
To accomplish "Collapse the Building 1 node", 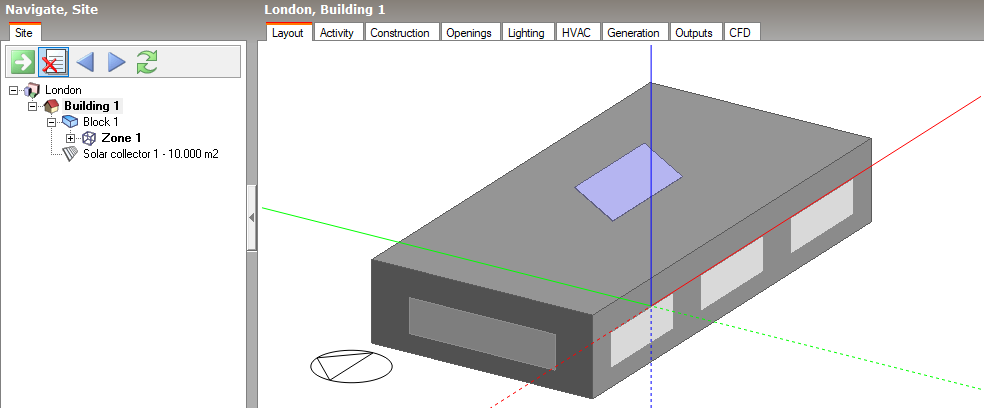I will (x=32, y=106).
